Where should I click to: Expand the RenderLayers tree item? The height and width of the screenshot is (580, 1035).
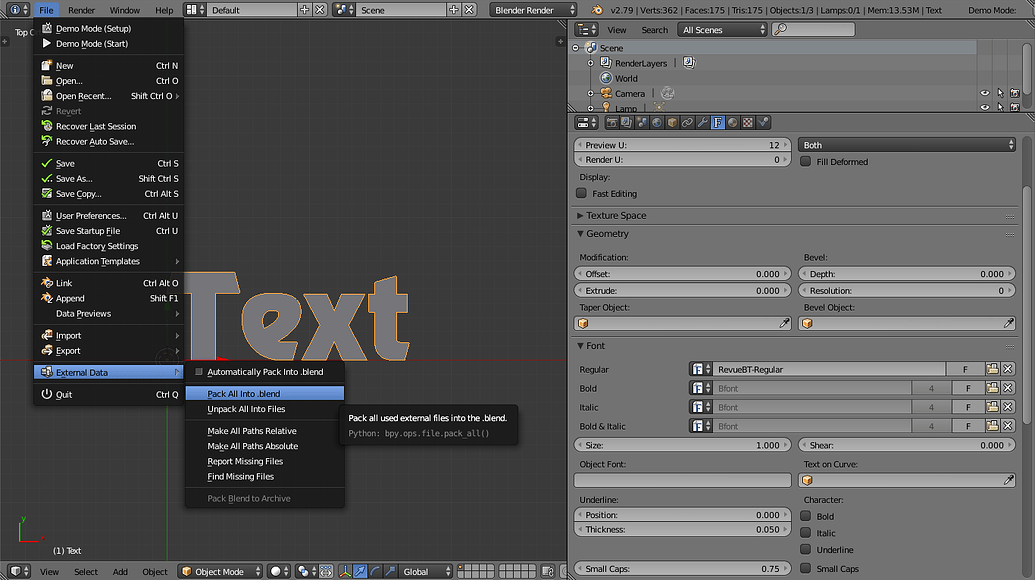[x=591, y=63]
